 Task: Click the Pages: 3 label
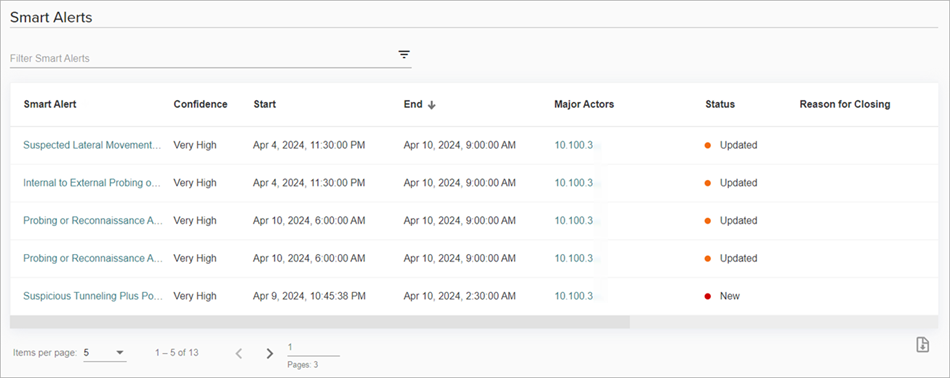pos(303,365)
